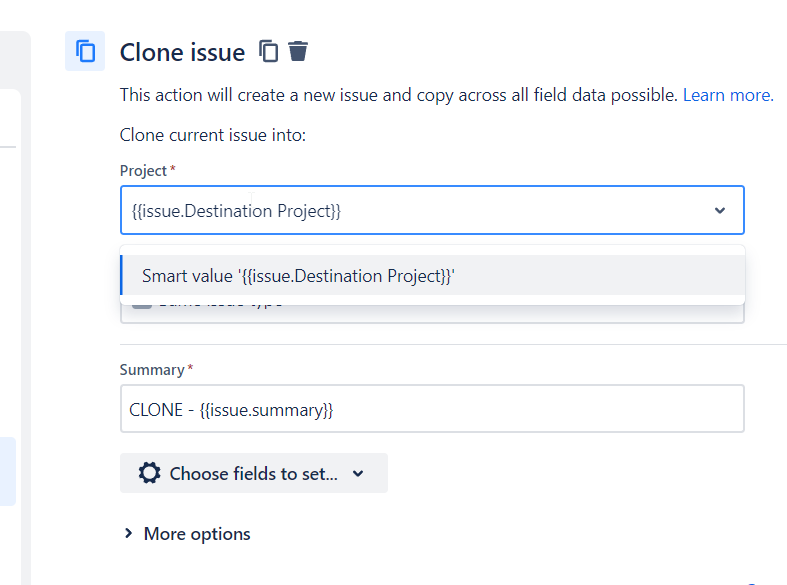Delete the Clone issue action with trash icon
Screen dimensions: 787x585
[x=298, y=51]
